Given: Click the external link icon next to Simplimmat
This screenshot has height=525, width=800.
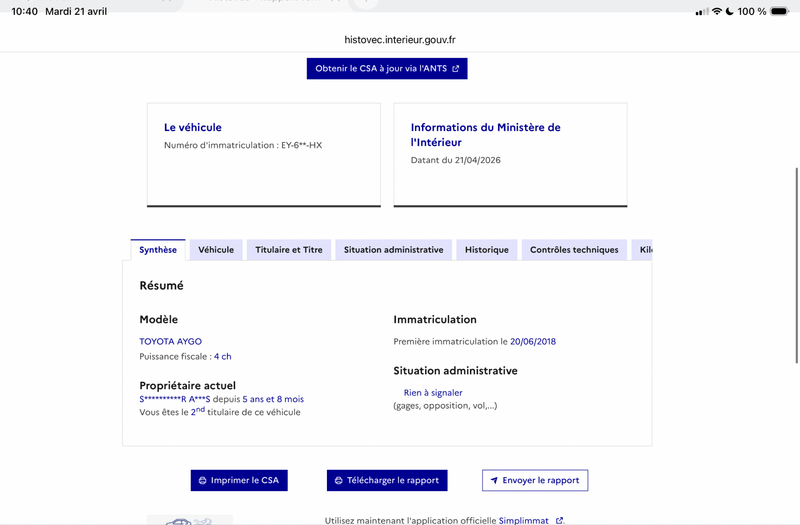Looking at the screenshot, I should coord(559,520).
